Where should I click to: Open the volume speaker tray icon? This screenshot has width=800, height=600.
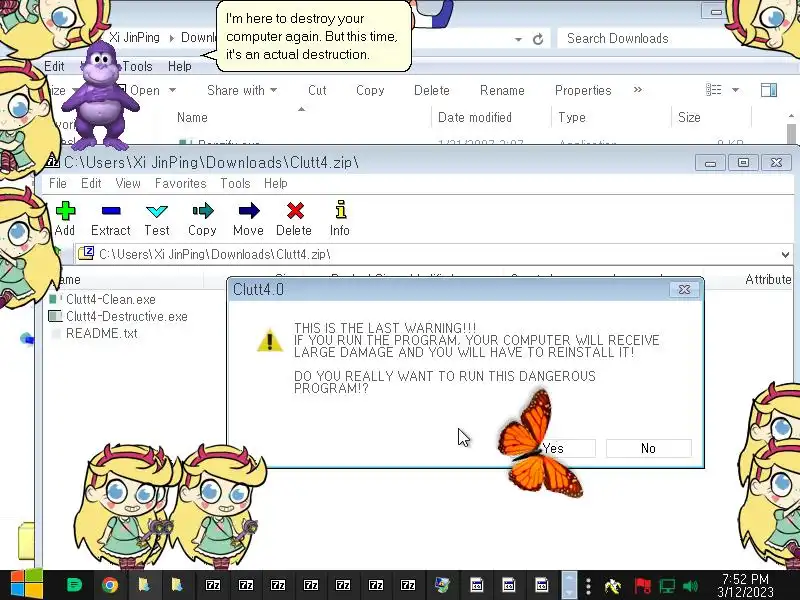pos(690,586)
